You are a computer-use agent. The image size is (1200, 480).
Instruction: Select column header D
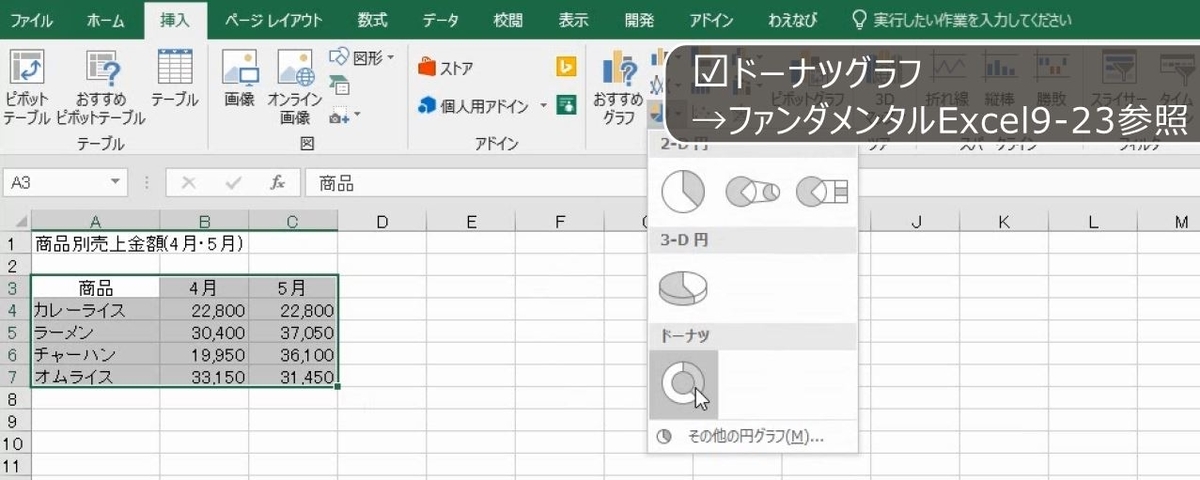[381, 222]
